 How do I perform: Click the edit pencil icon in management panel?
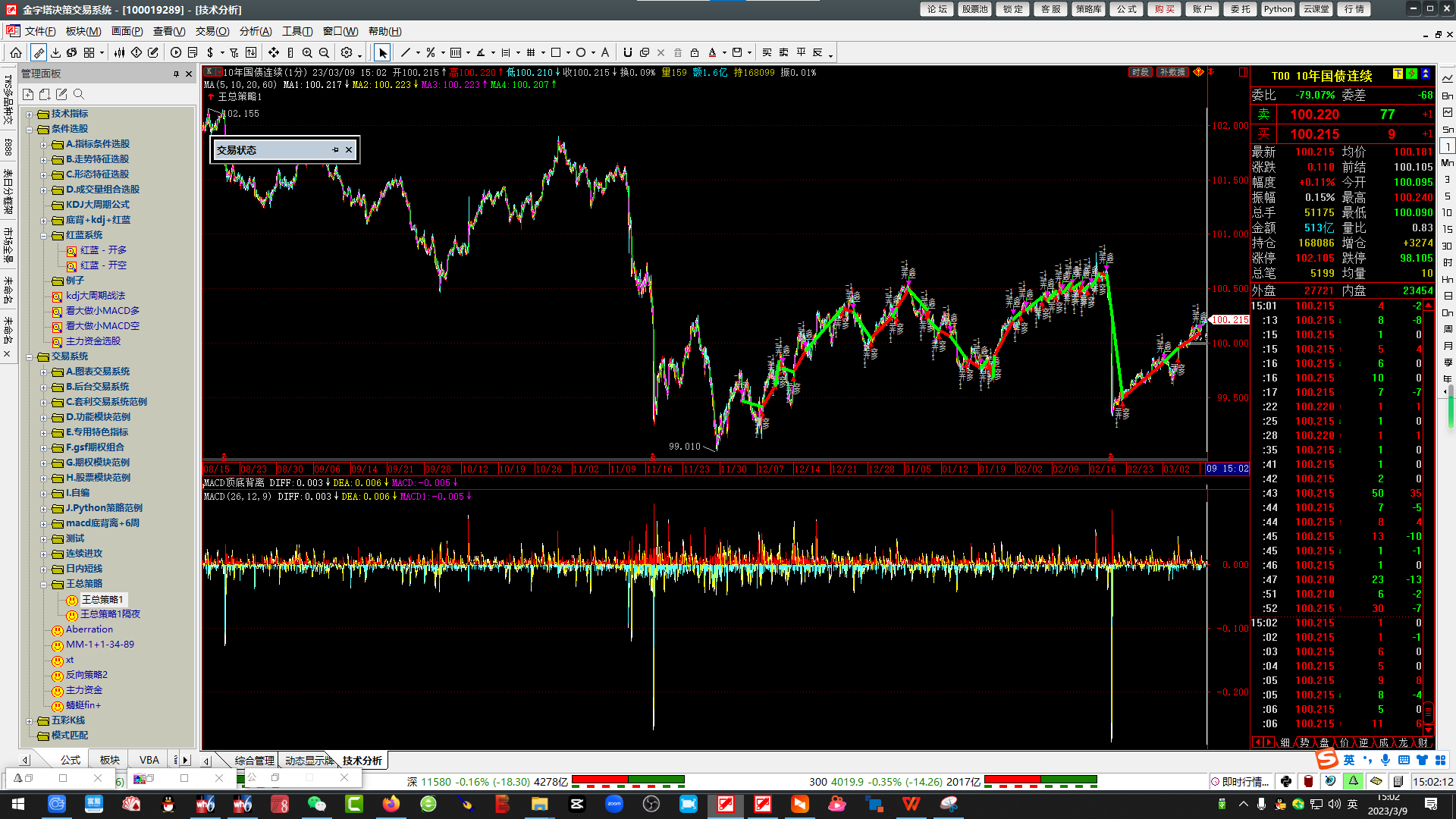pos(61,94)
